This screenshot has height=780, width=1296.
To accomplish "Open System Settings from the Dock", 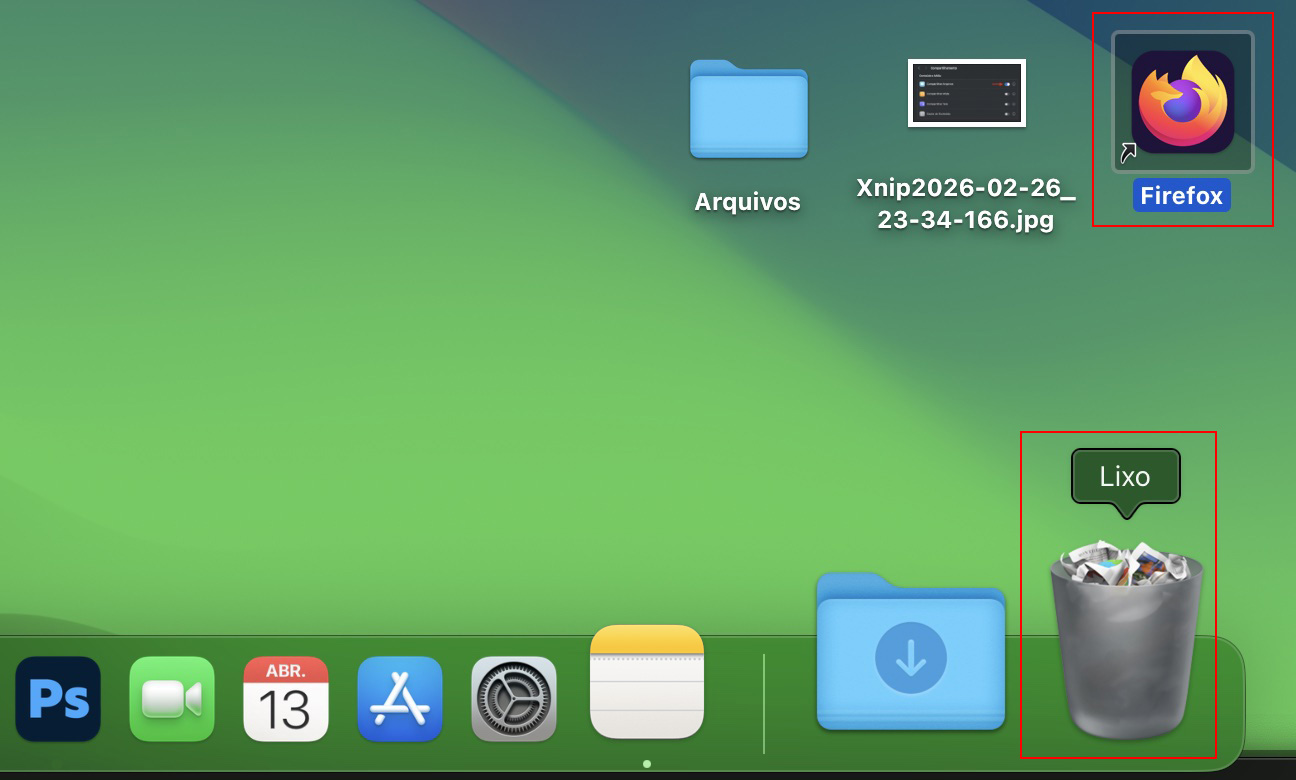I will [514, 700].
